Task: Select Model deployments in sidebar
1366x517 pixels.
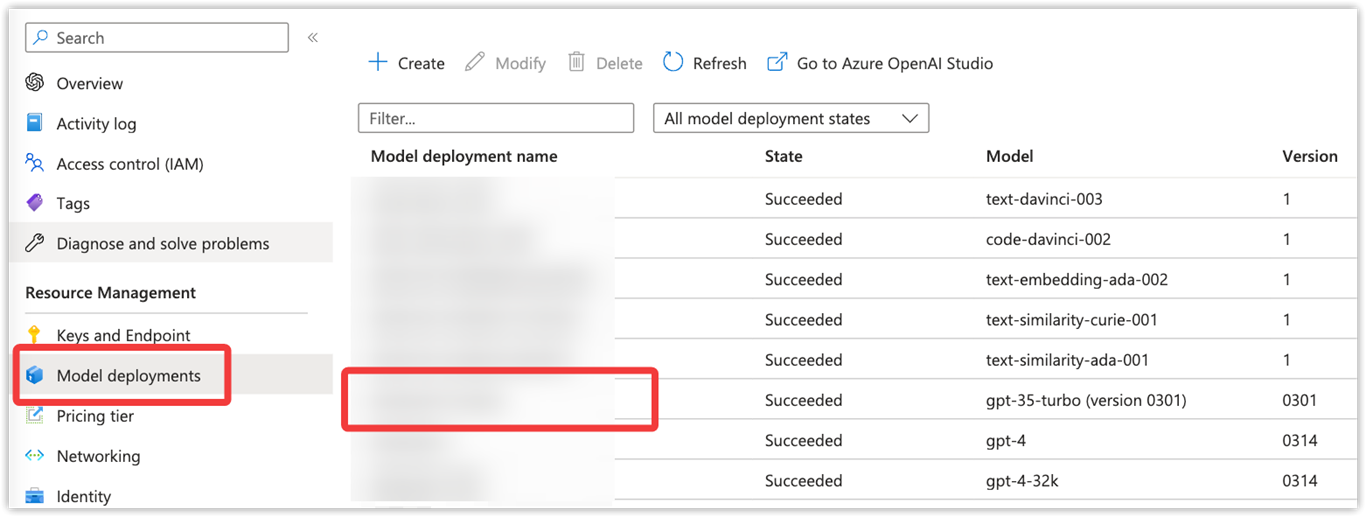Action: (x=128, y=376)
